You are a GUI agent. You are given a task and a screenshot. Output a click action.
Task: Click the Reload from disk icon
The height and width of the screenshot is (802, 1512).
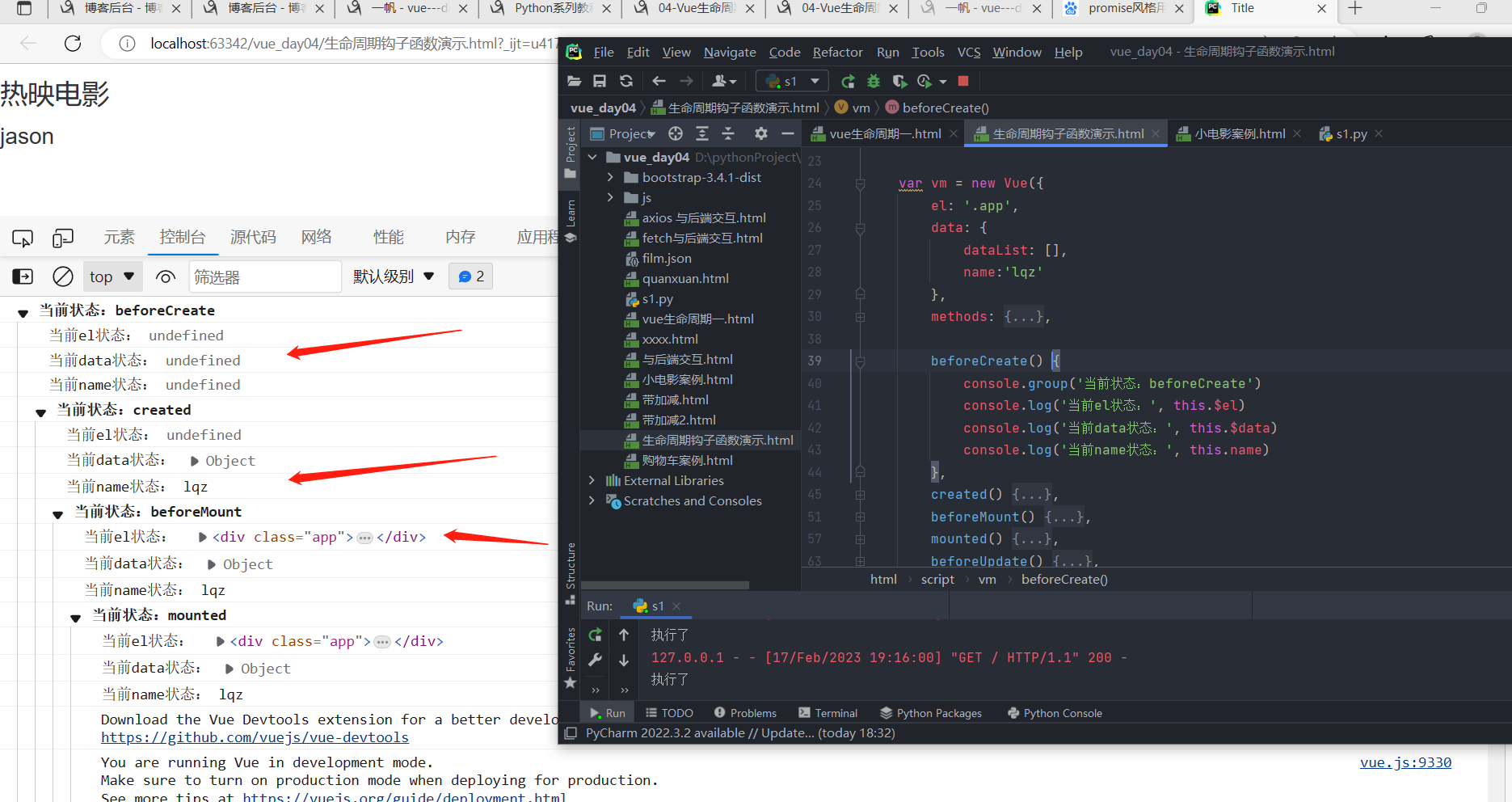626,81
